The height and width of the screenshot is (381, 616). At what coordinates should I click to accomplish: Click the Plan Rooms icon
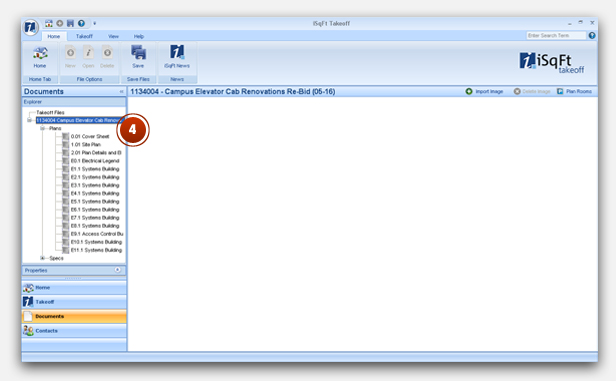pos(560,92)
